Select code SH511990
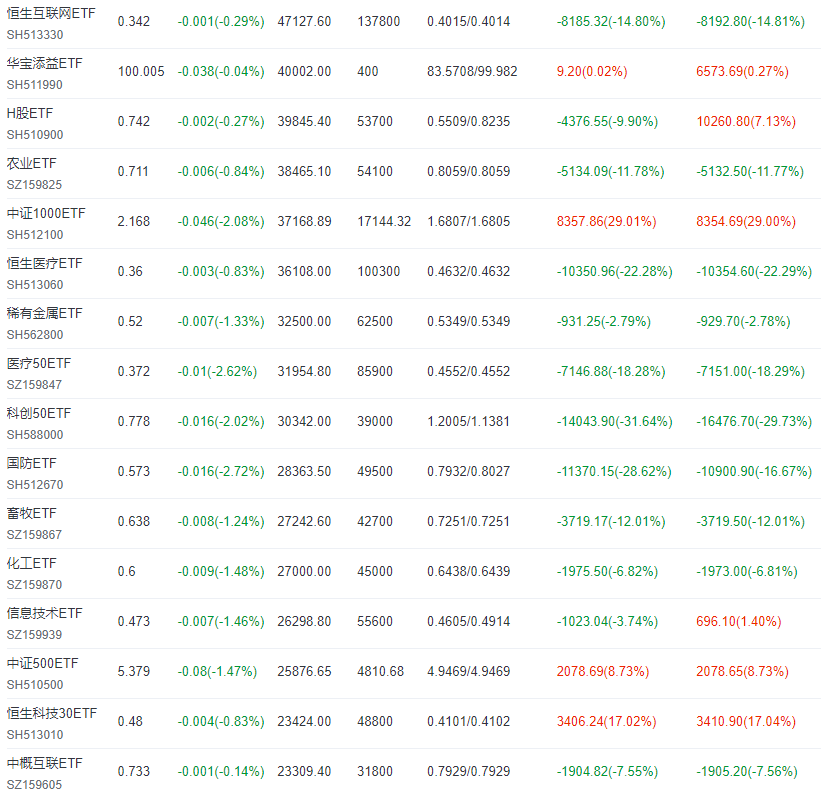Viewport: 821px width, 797px height. (35, 85)
